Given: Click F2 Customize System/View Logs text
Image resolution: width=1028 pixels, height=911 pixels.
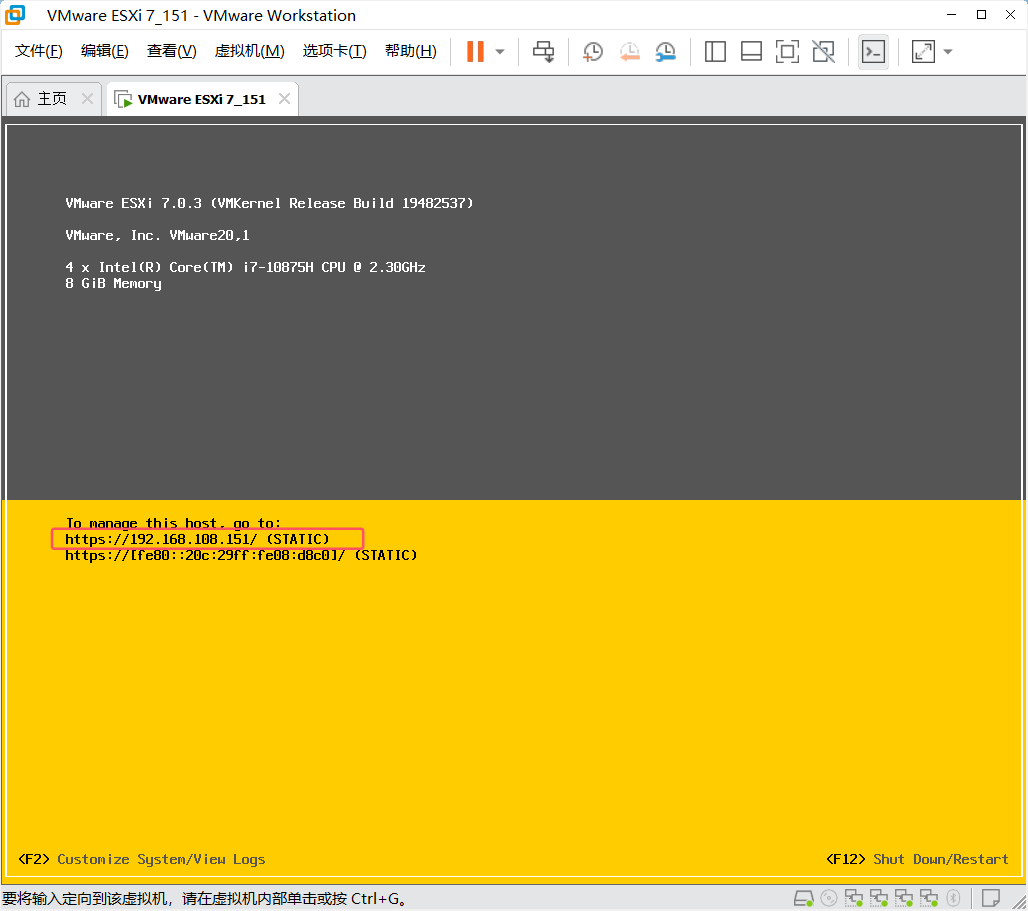Looking at the screenshot, I should 142,859.
